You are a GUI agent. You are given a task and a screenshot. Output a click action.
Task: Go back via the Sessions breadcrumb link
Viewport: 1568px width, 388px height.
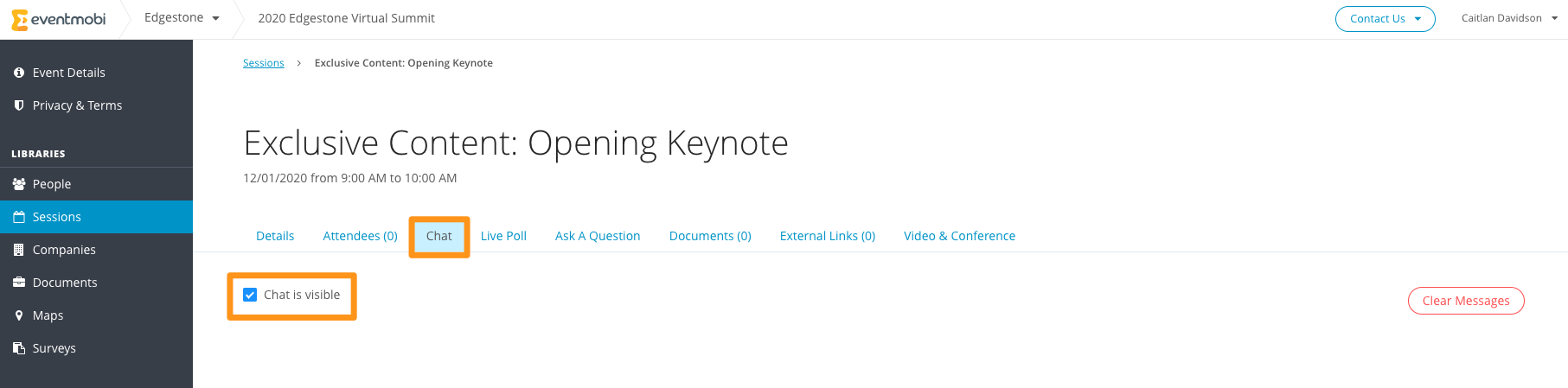(x=264, y=63)
